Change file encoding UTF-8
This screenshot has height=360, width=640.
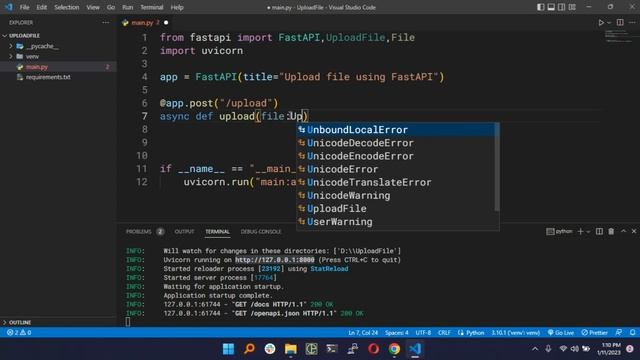pyautogui.click(x=423, y=333)
